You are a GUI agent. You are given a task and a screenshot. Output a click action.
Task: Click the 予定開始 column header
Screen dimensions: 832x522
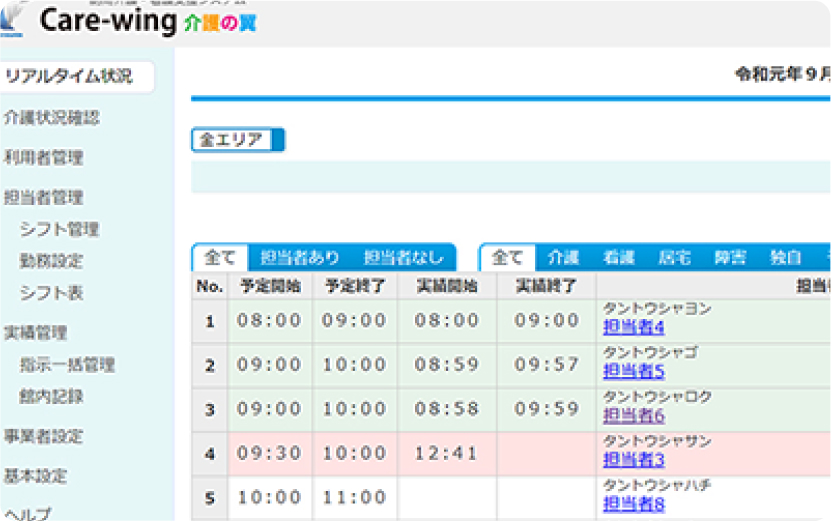(270, 286)
